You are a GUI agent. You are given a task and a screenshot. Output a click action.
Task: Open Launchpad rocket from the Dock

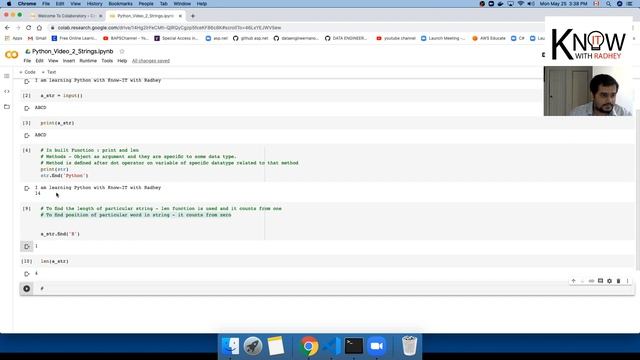(253, 346)
